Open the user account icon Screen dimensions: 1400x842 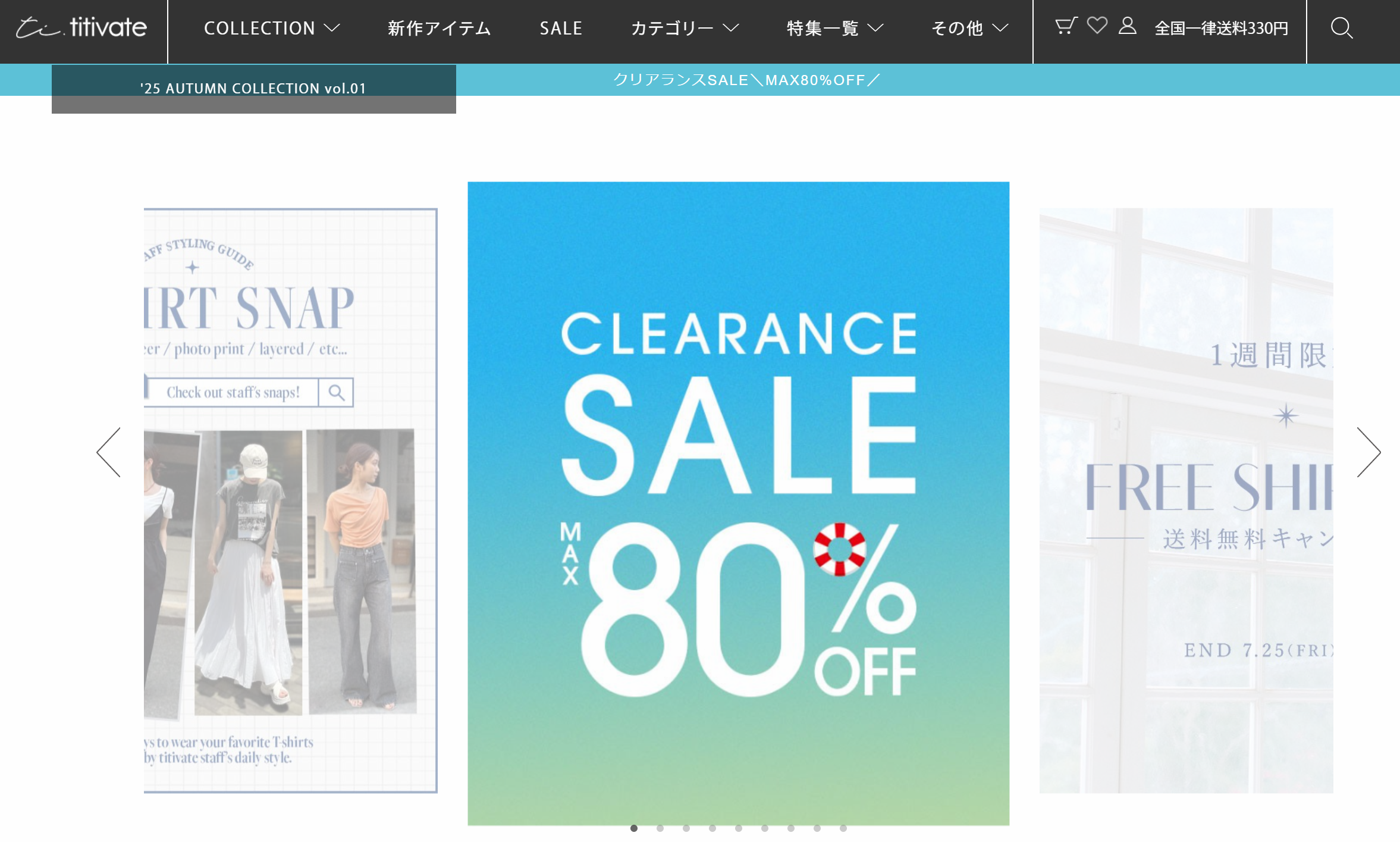click(x=1127, y=26)
